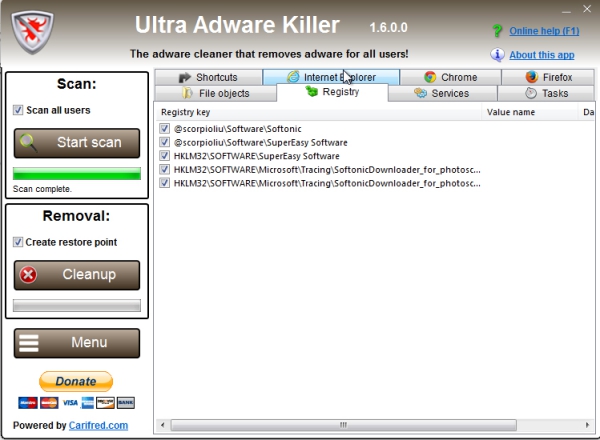Select the File objects tab
600x440 pixels.
click(x=215, y=93)
